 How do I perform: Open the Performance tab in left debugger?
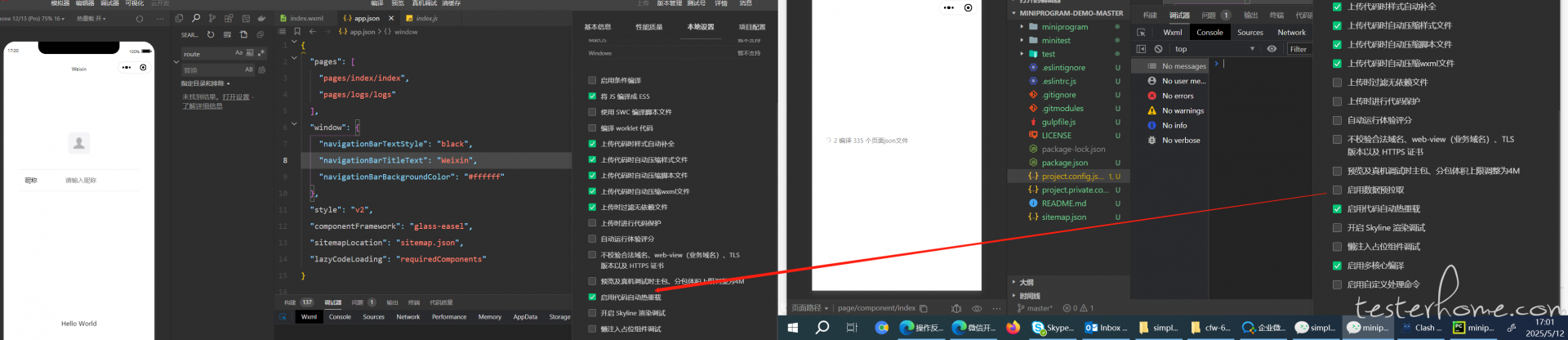pos(449,317)
